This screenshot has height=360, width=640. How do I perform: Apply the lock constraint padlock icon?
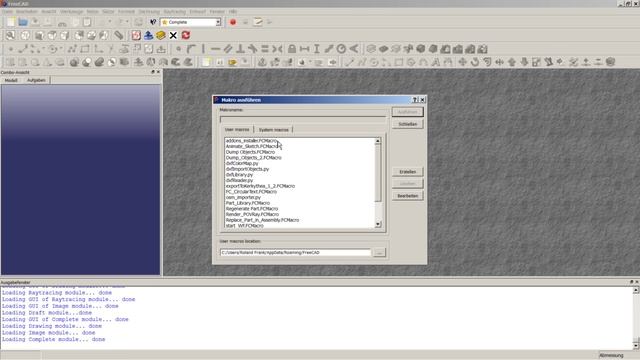pyautogui.click(x=292, y=49)
